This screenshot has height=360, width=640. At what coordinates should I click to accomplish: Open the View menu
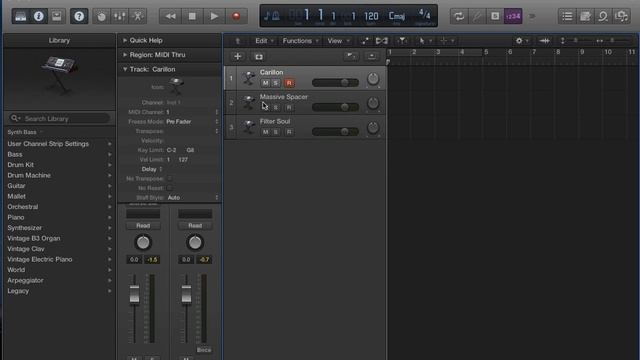(x=338, y=41)
